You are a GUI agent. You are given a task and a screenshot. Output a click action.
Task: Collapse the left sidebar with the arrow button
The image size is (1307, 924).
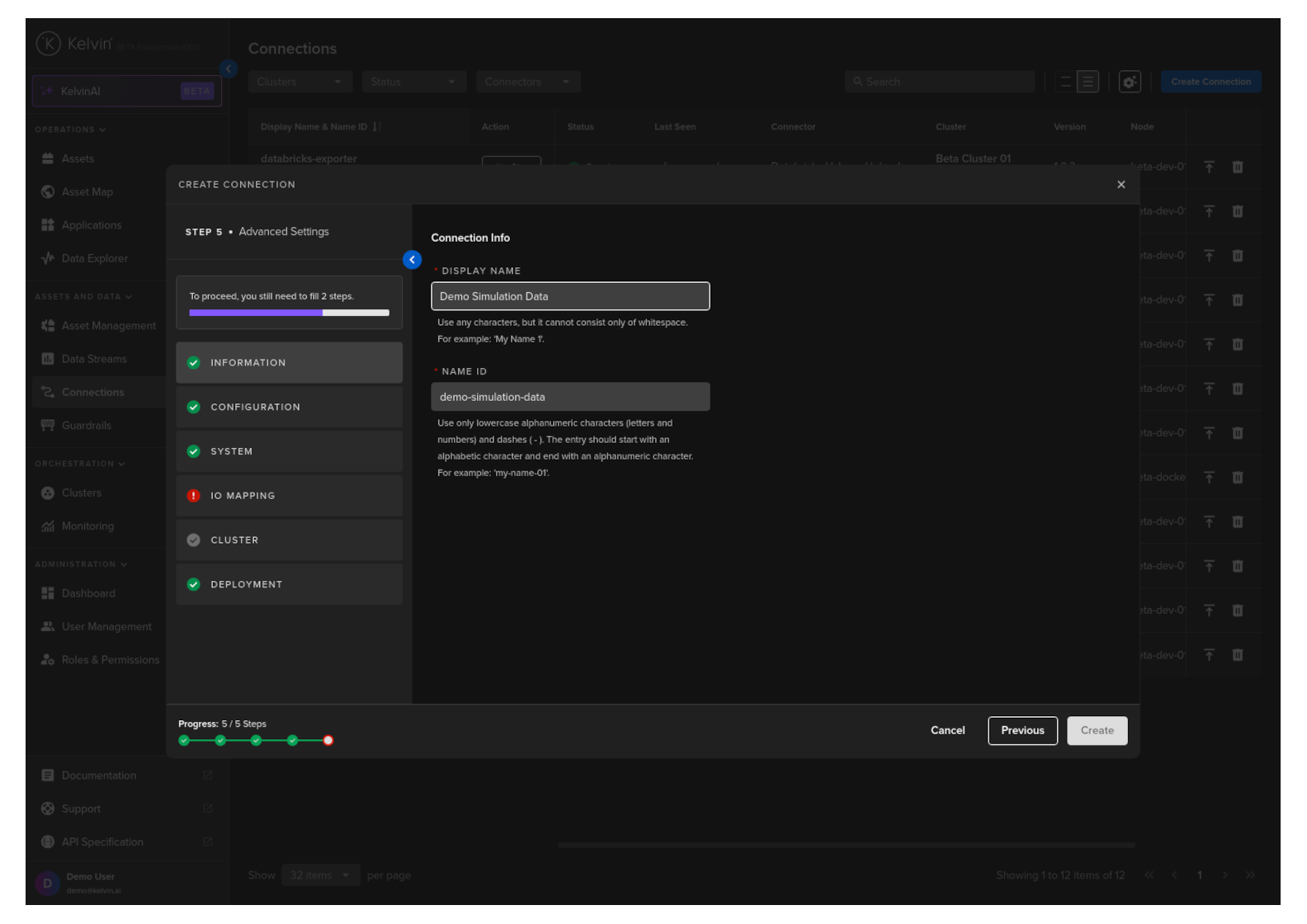pos(229,69)
